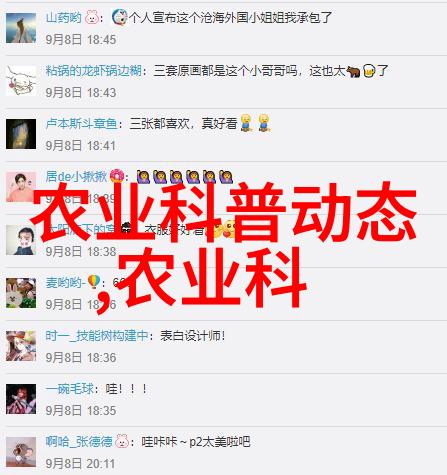Open 山药哟 user profile link
This screenshot has width=447, height=475.
point(63,17)
